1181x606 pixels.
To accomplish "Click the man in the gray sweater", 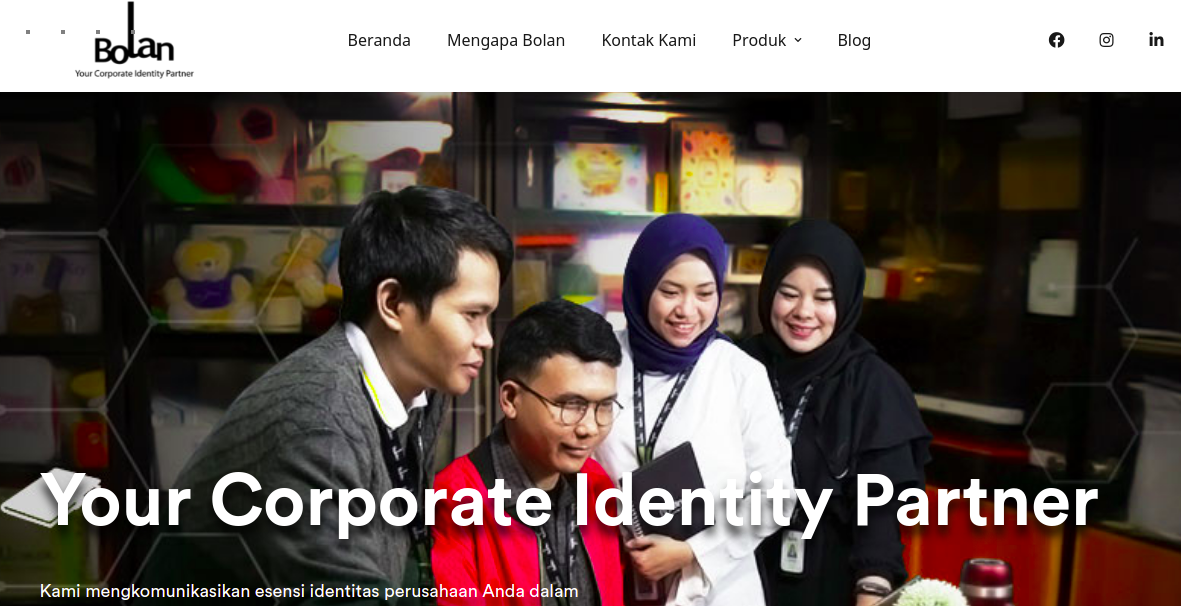I will tap(339, 391).
